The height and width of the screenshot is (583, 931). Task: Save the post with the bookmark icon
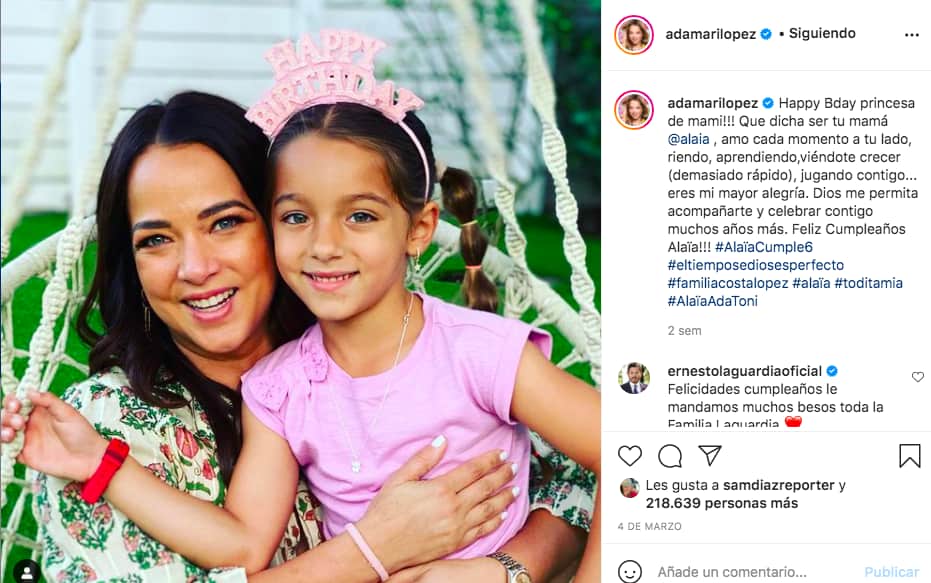(909, 456)
